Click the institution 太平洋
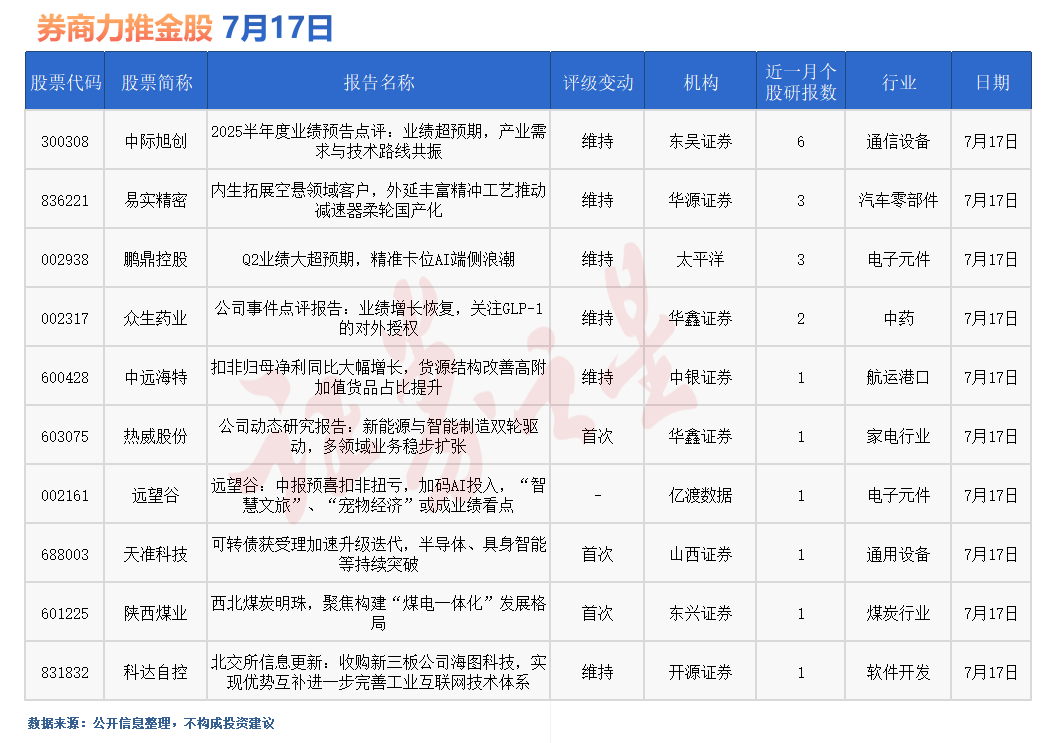 (x=700, y=259)
